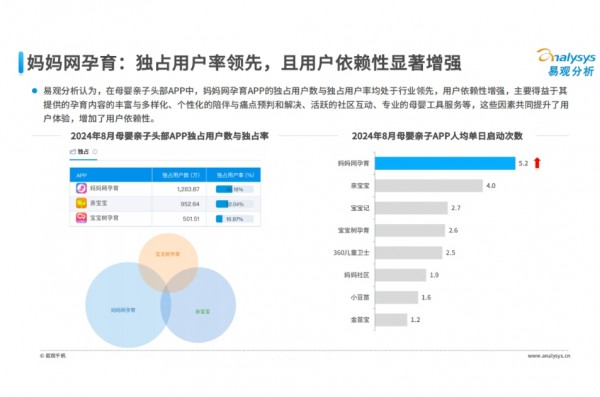The image size is (600, 397).
Task: Click the 亲宝宝 exclusive rate progress bar
Action: 235,204
